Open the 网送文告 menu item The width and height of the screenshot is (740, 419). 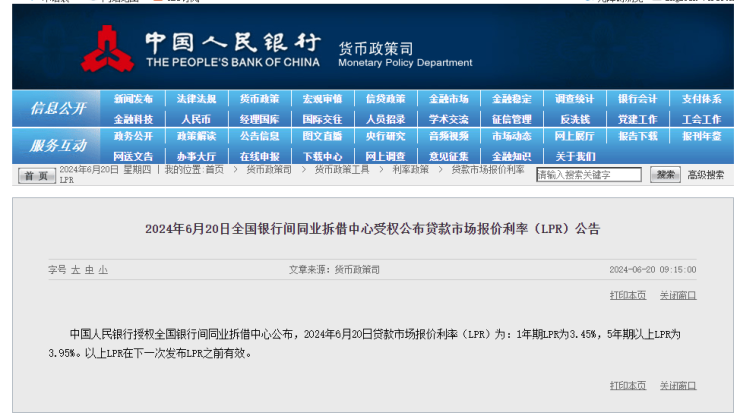133,156
